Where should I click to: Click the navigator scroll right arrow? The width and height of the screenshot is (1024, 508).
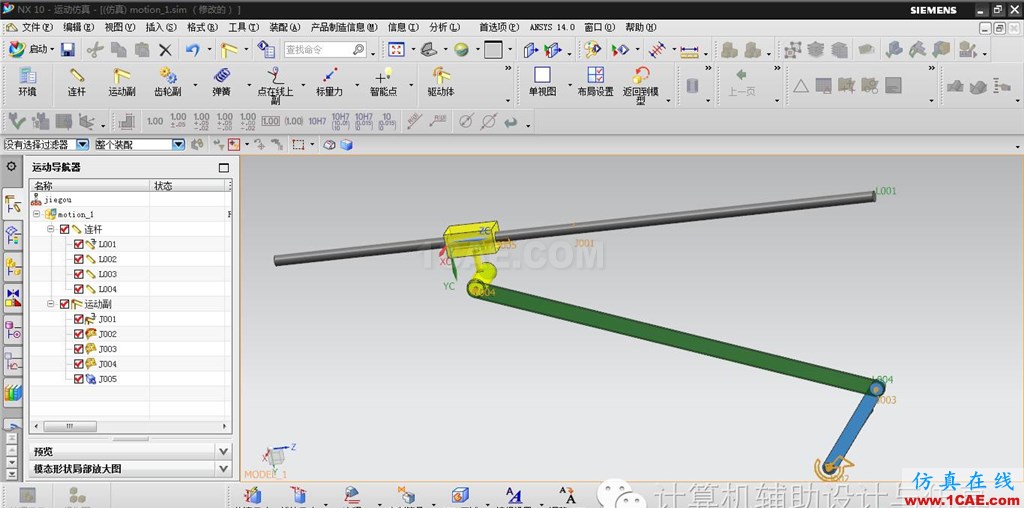click(225, 426)
